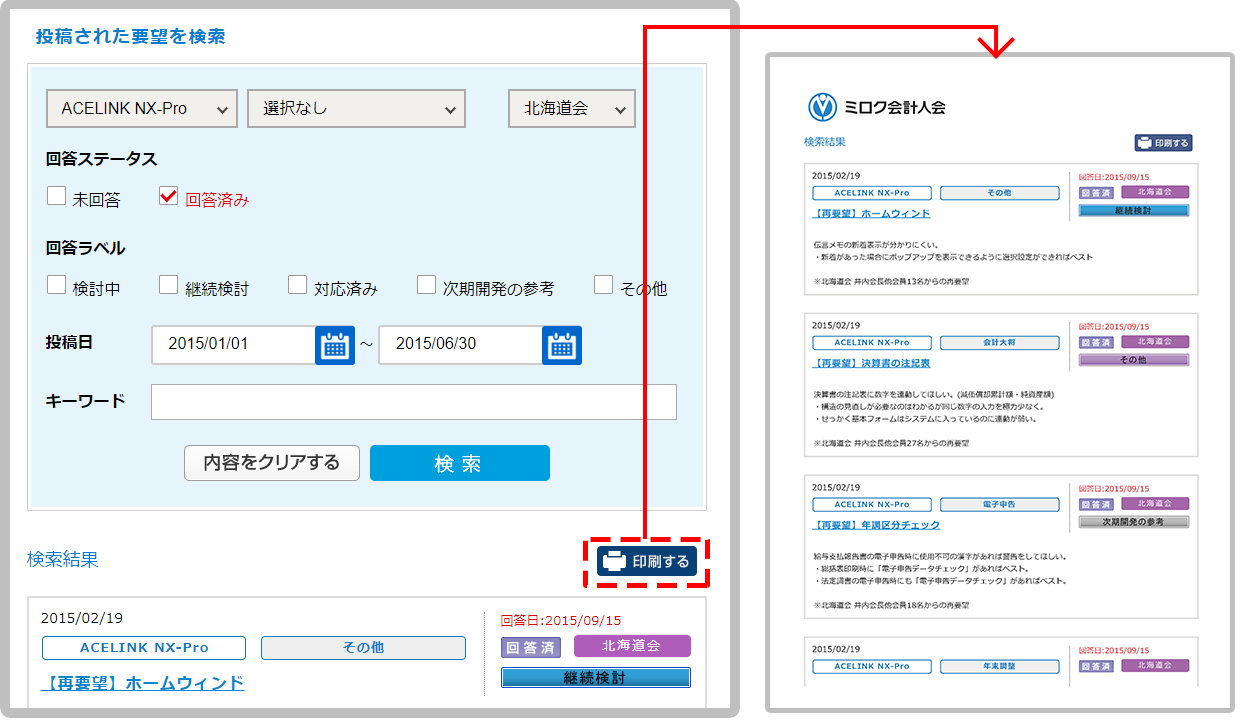Image resolution: width=1250 pixels, height=720 pixels.
Task: Tick the 継続検討 label checkbox in search form
Action: point(168,285)
